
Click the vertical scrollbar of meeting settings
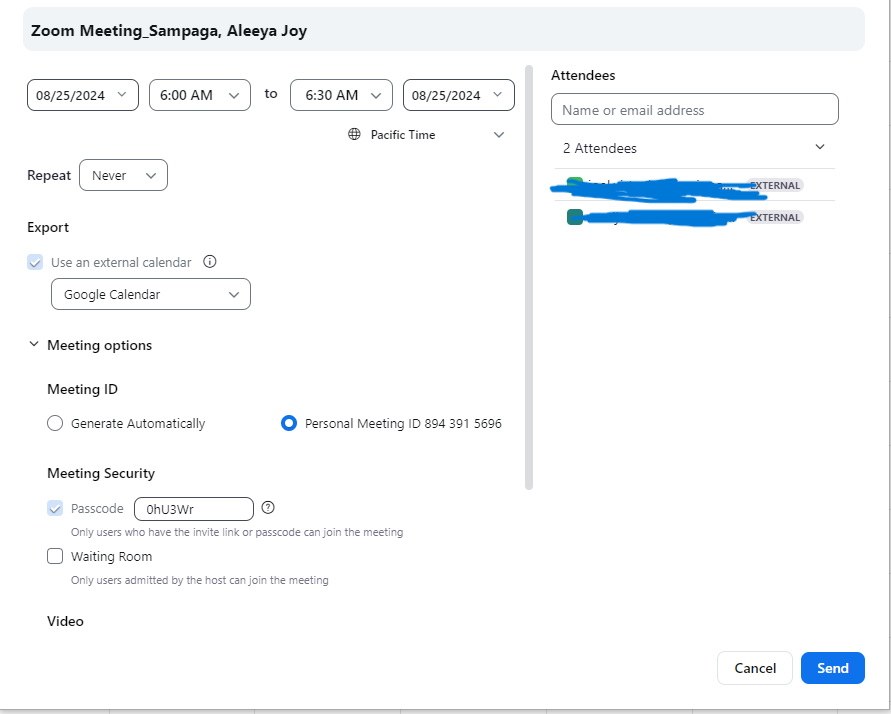[x=529, y=280]
